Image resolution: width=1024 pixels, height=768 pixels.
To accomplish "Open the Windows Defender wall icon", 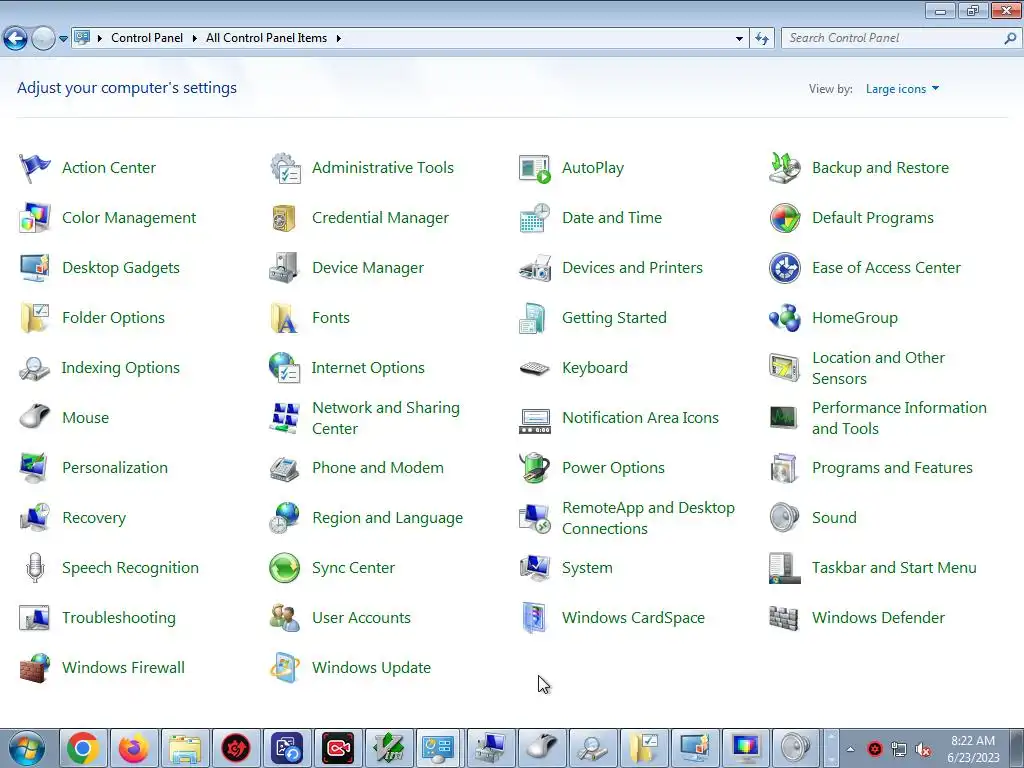I will 784,618.
